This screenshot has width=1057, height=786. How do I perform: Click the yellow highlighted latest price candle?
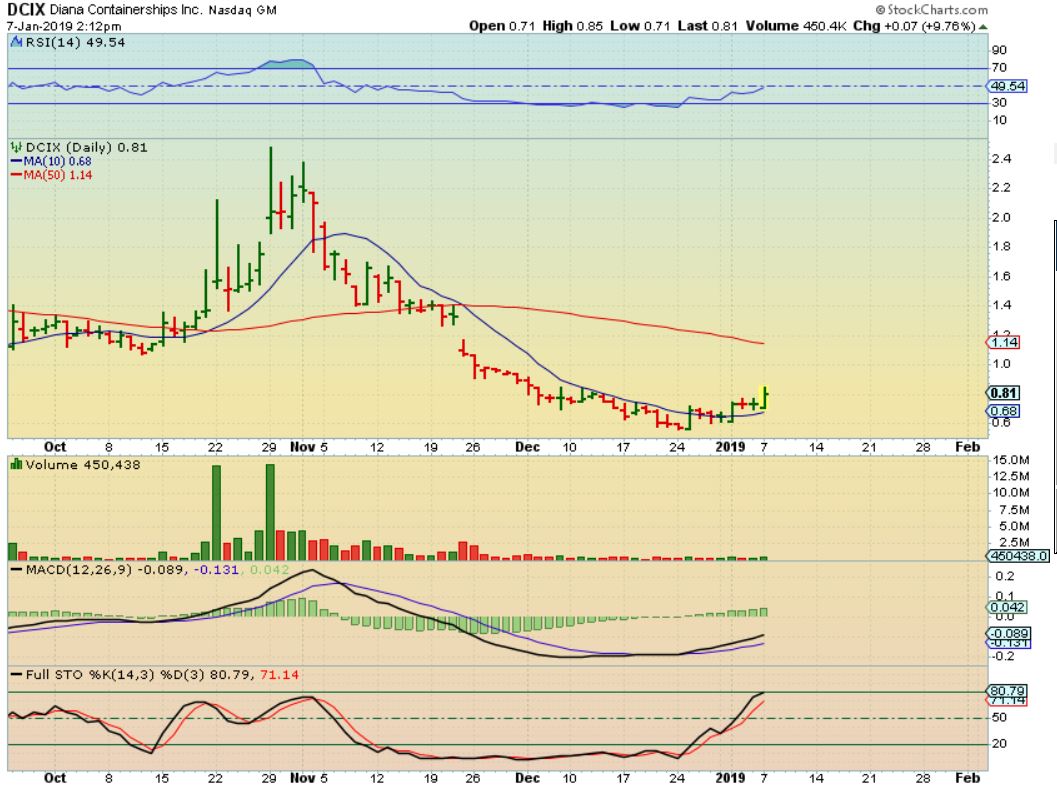(x=764, y=397)
